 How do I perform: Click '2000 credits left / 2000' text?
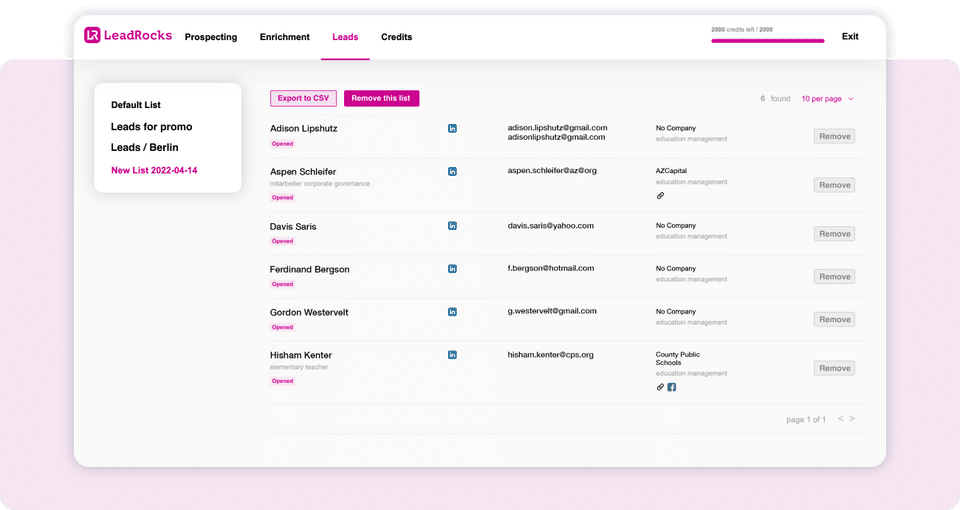tap(742, 29)
